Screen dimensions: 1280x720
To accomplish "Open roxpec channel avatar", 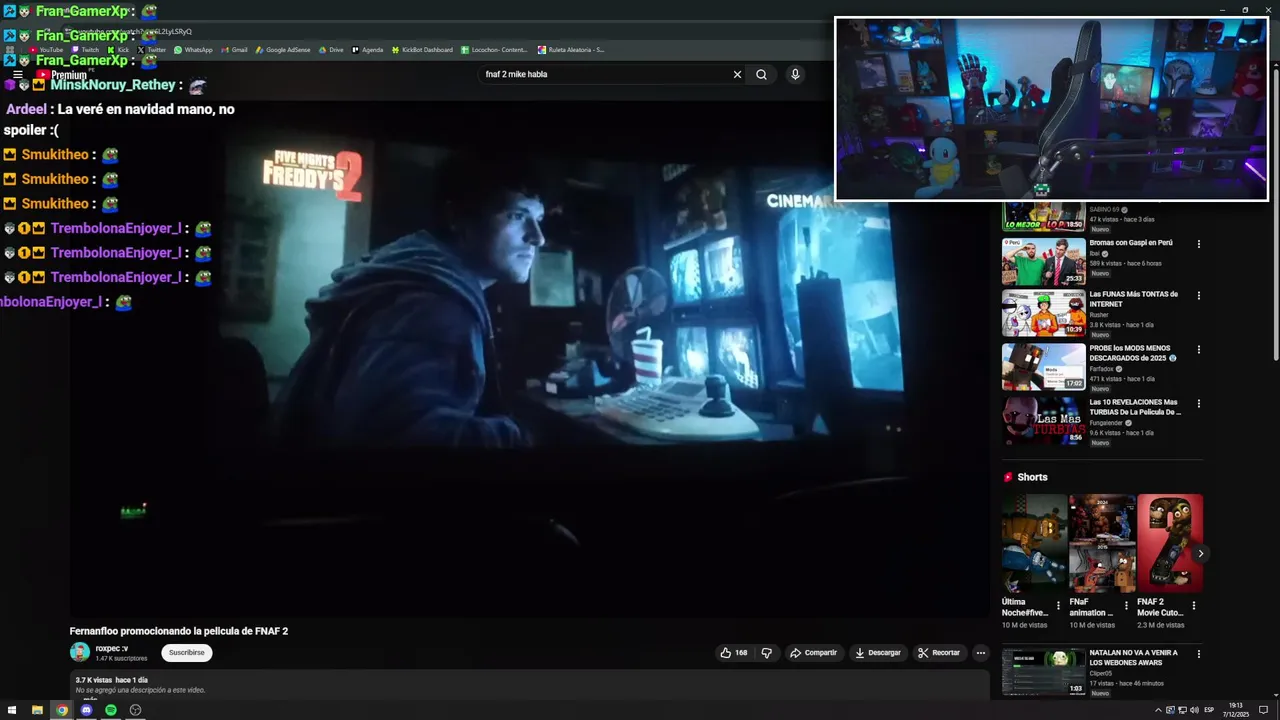I will [80, 653].
